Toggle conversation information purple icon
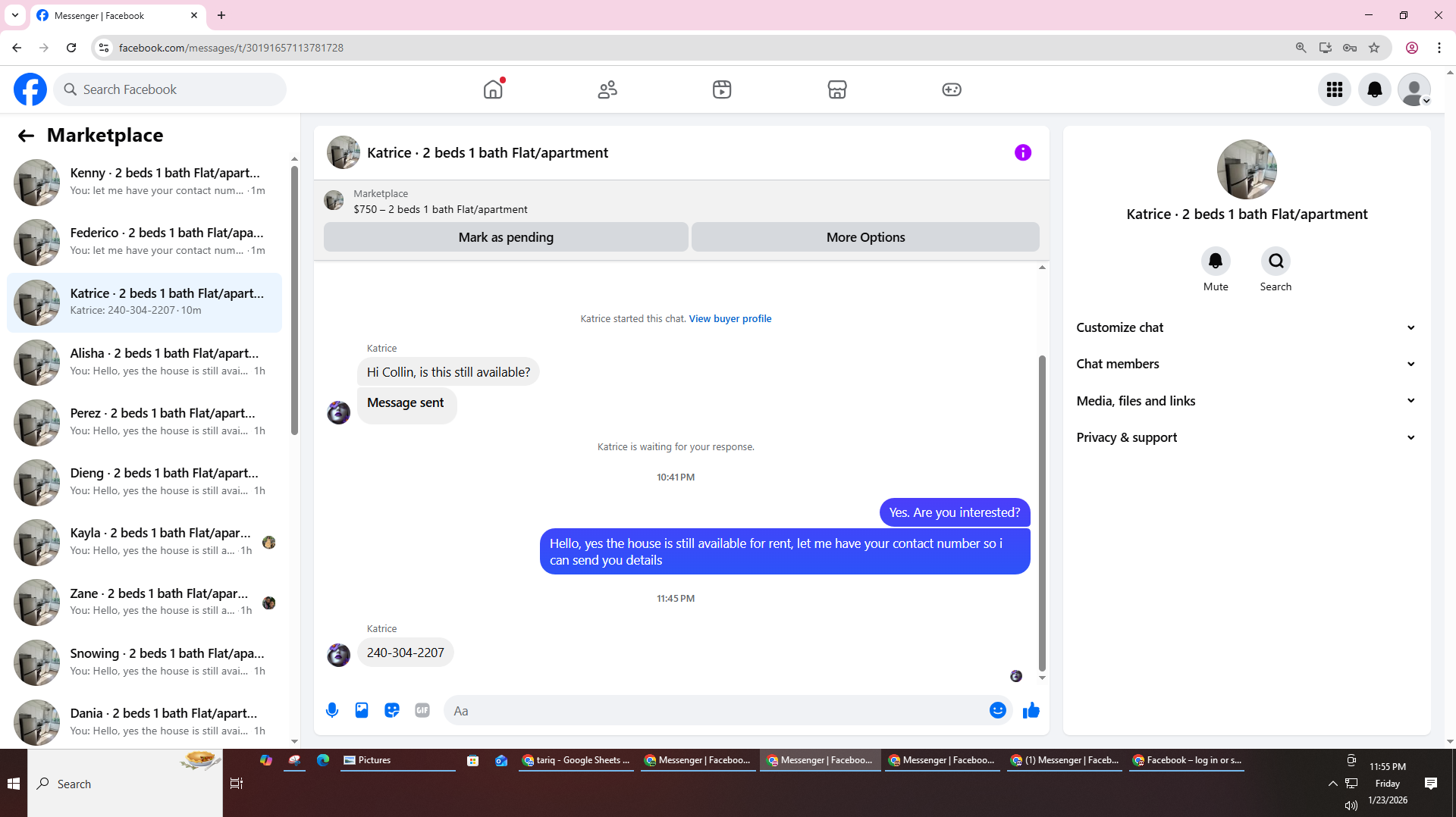Image resolution: width=1456 pixels, height=817 pixels. pyautogui.click(x=1023, y=152)
